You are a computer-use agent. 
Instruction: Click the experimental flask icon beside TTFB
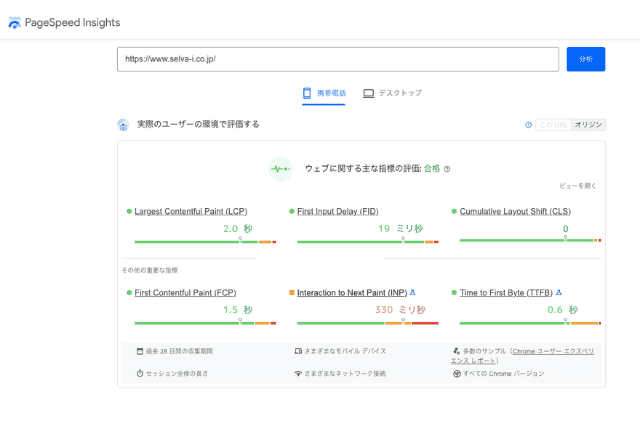point(559,292)
